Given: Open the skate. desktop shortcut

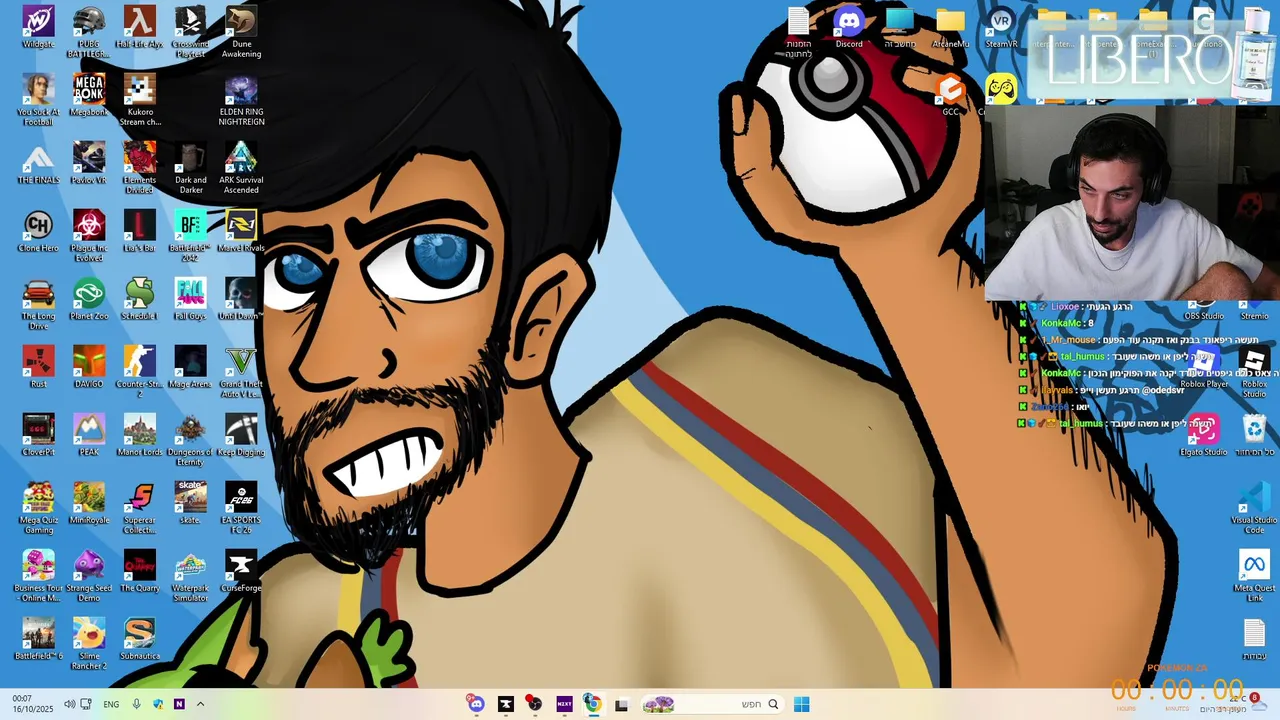Looking at the screenshot, I should 190,503.
